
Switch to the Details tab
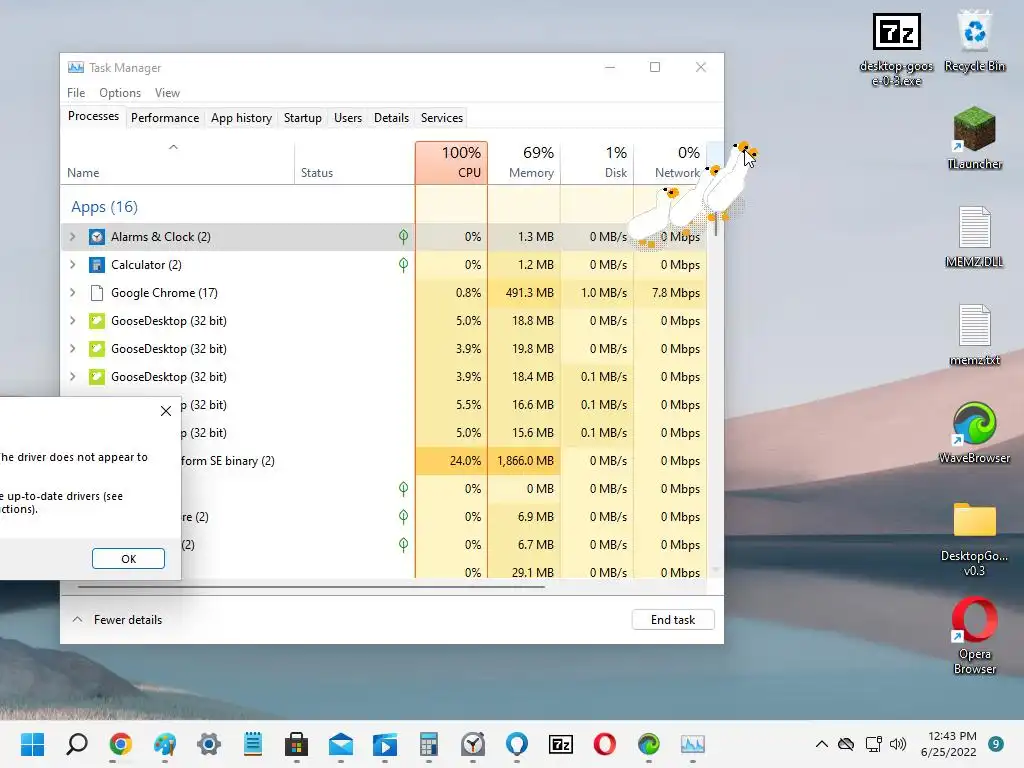point(391,118)
